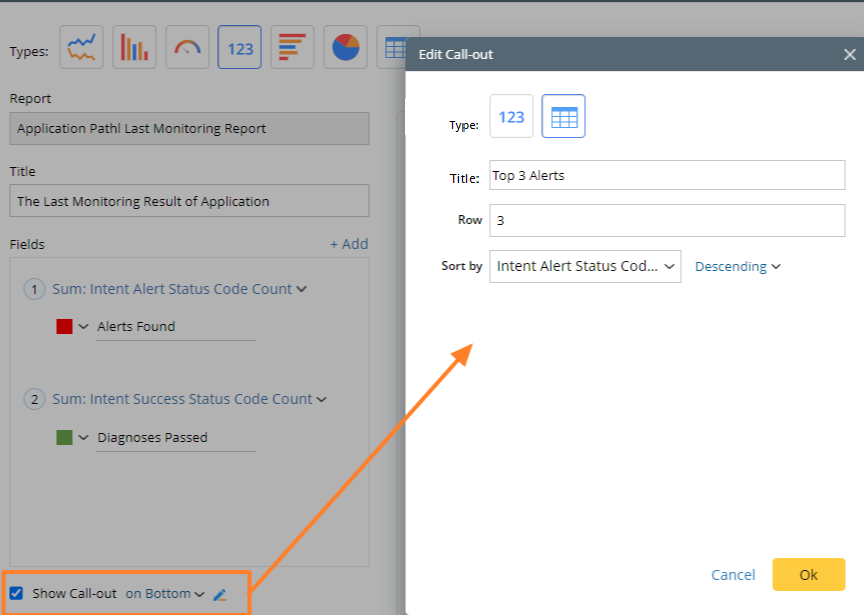Select the 123 number chart type
Screen dimensions: 864x615
240,47
